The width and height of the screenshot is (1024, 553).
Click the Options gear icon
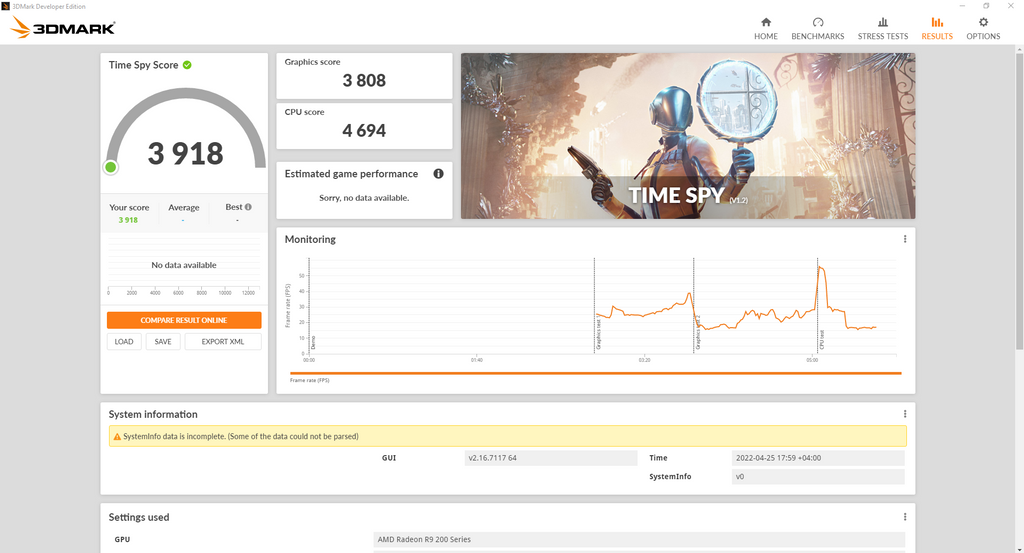[x=983, y=22]
